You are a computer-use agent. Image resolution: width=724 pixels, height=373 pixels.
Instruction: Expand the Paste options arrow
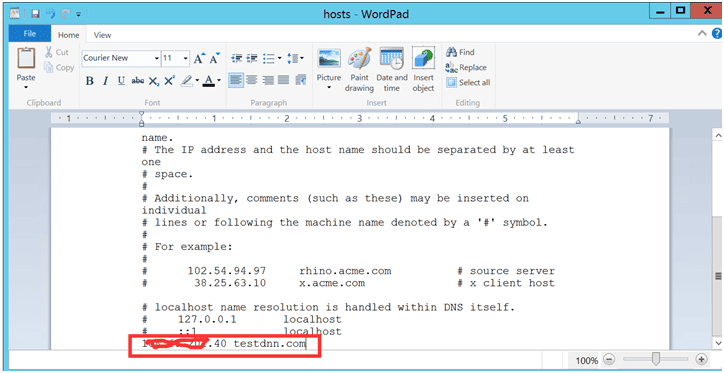click(x=26, y=87)
